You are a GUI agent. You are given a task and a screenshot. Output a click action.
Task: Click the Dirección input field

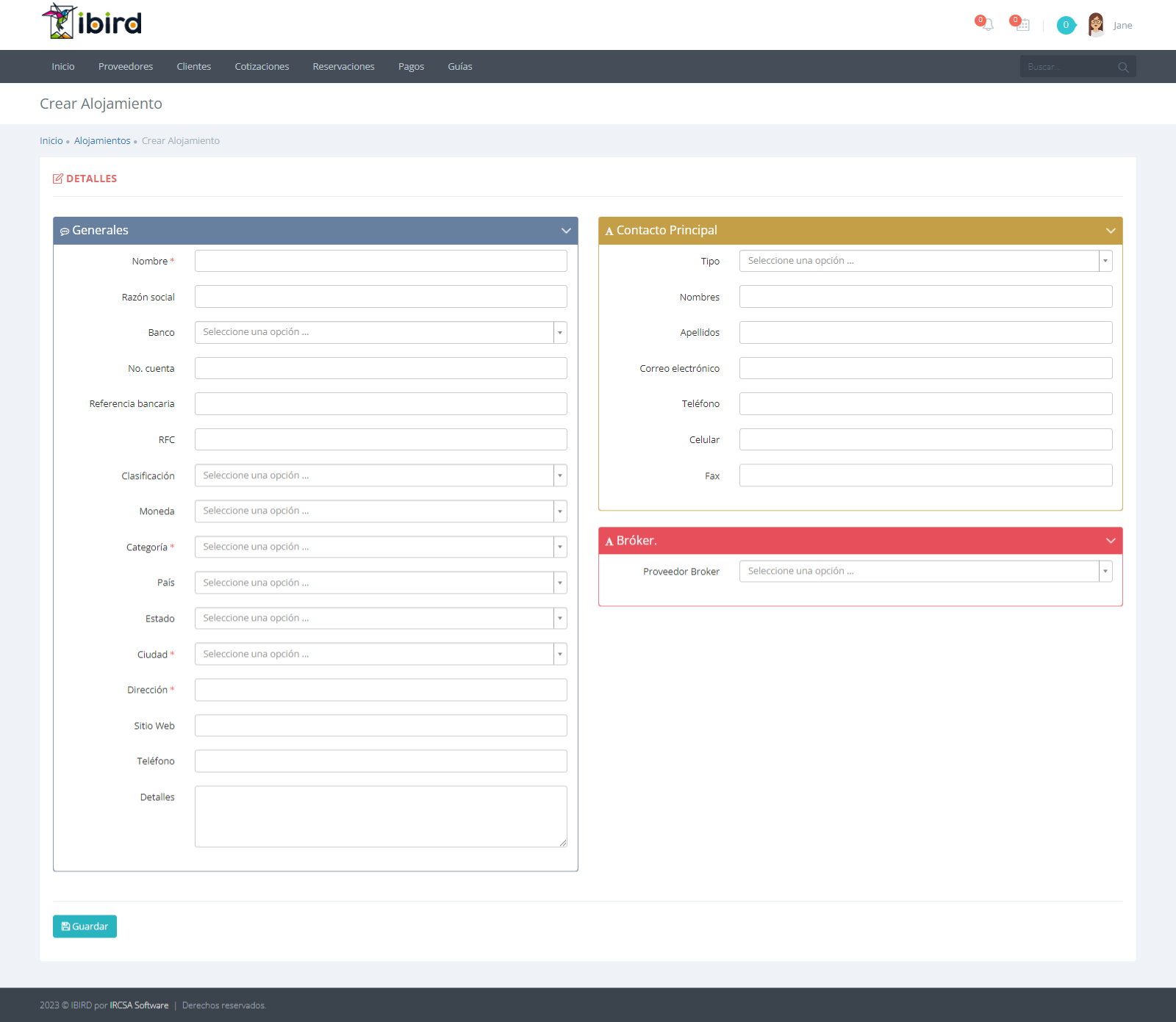(x=381, y=690)
